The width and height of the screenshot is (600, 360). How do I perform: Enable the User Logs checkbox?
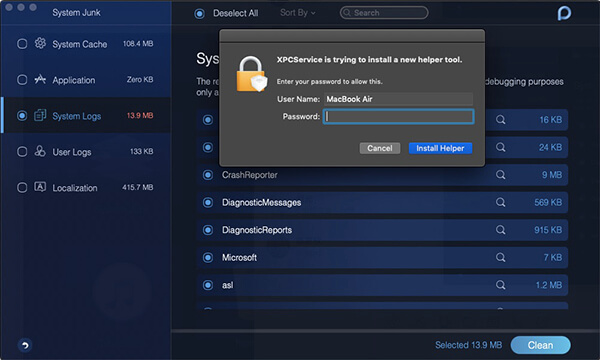tap(22, 151)
